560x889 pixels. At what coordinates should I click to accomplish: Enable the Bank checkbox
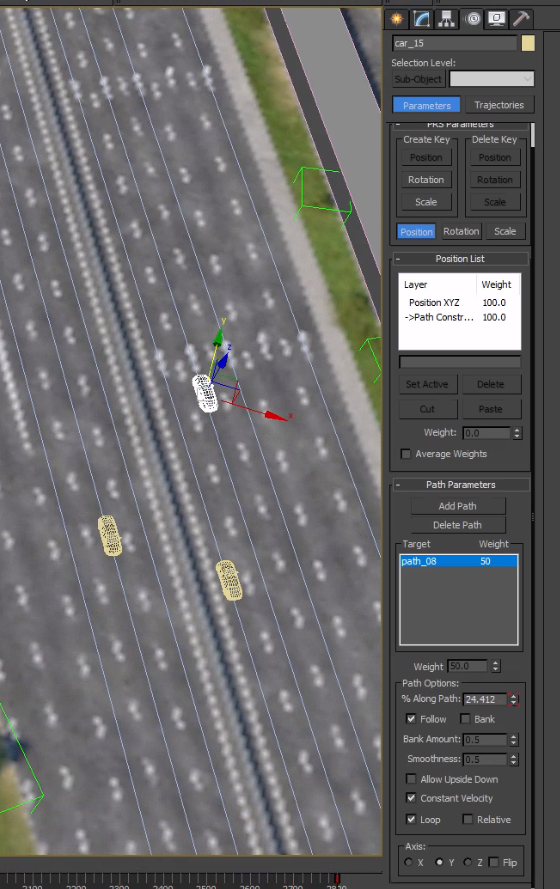click(x=465, y=719)
